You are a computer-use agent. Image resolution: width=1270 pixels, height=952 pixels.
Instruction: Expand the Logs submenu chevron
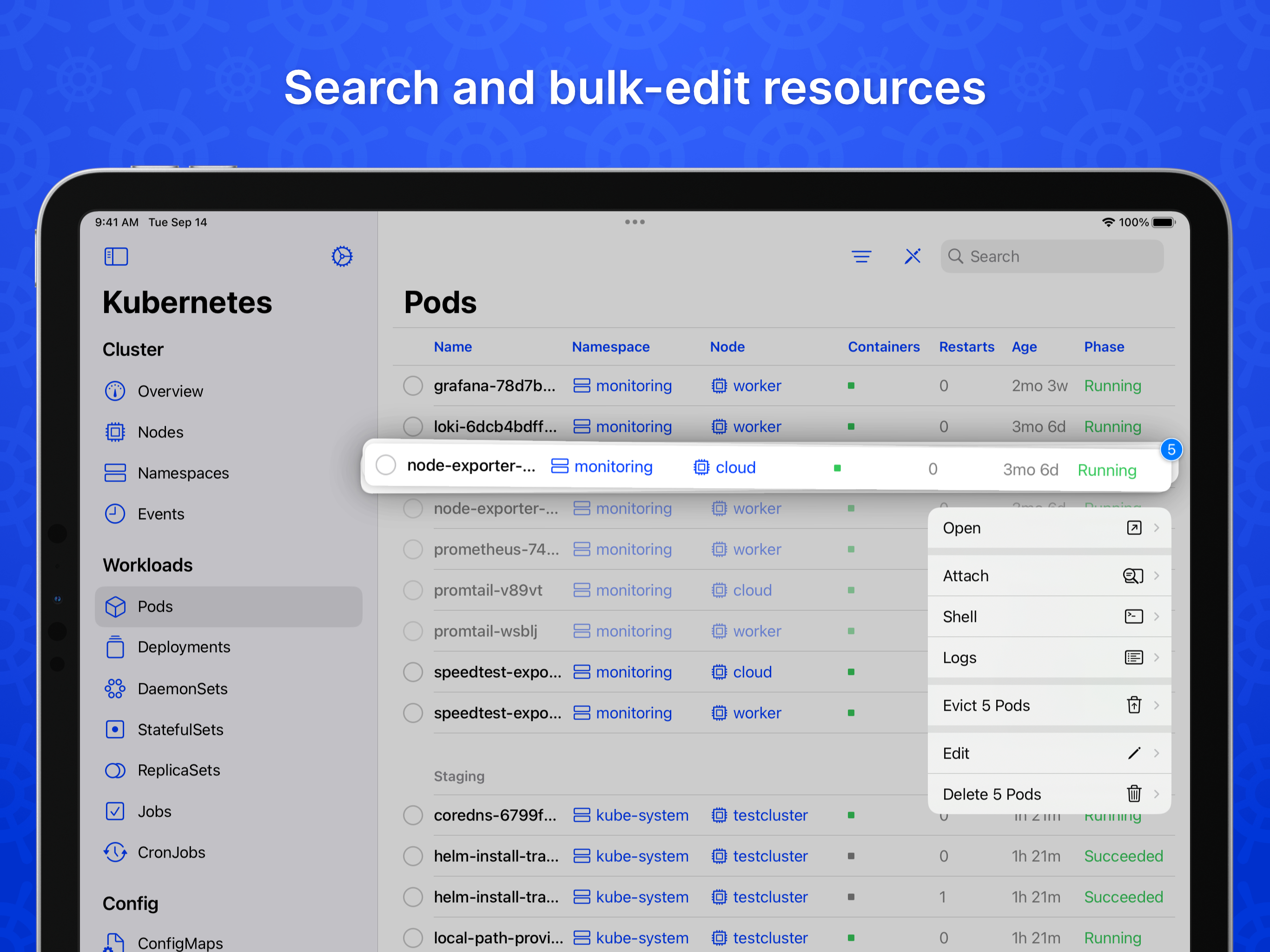click(x=1156, y=657)
